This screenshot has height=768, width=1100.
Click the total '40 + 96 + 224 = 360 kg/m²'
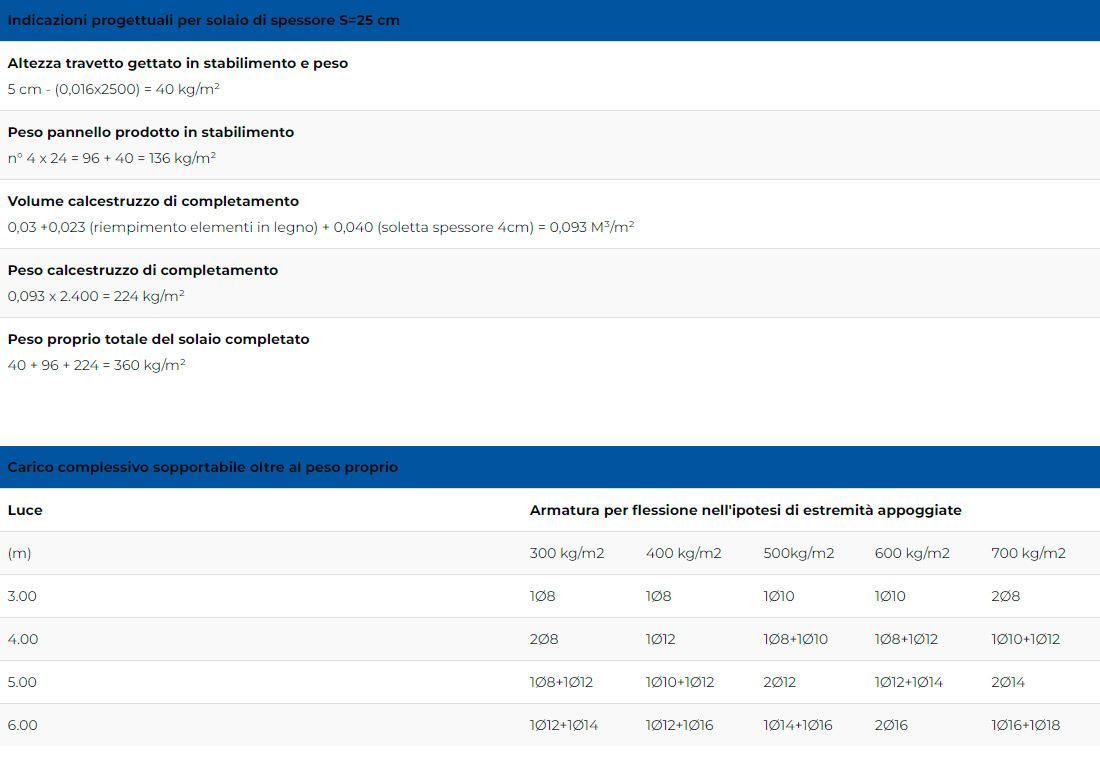96,365
